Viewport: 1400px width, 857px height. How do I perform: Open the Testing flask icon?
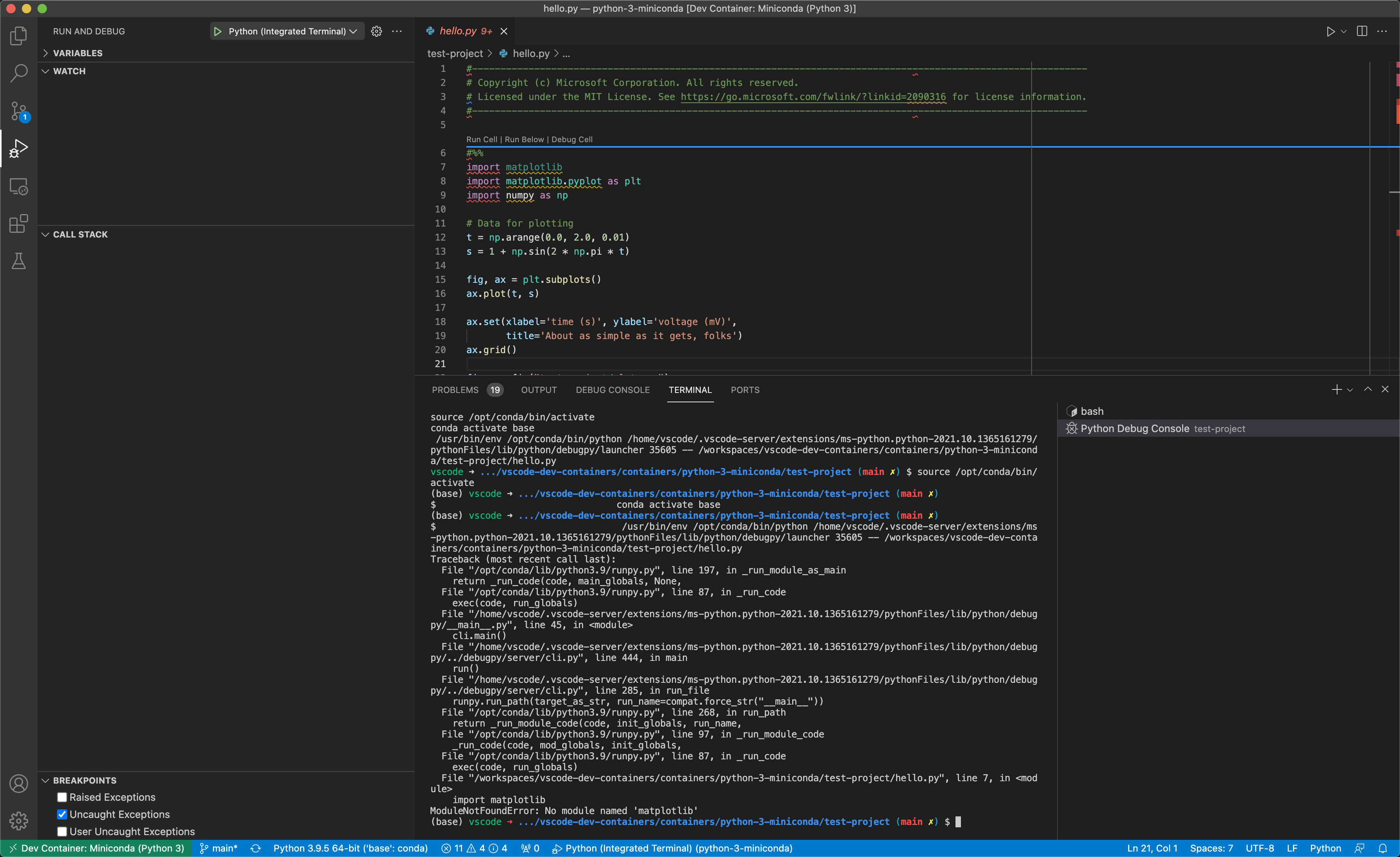pos(19,261)
